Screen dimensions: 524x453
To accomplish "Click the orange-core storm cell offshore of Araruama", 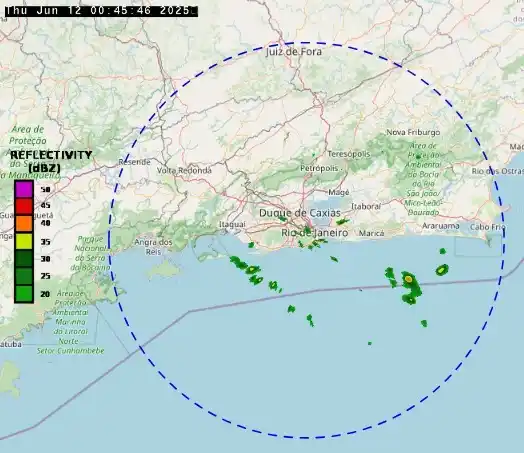I will (408, 278).
